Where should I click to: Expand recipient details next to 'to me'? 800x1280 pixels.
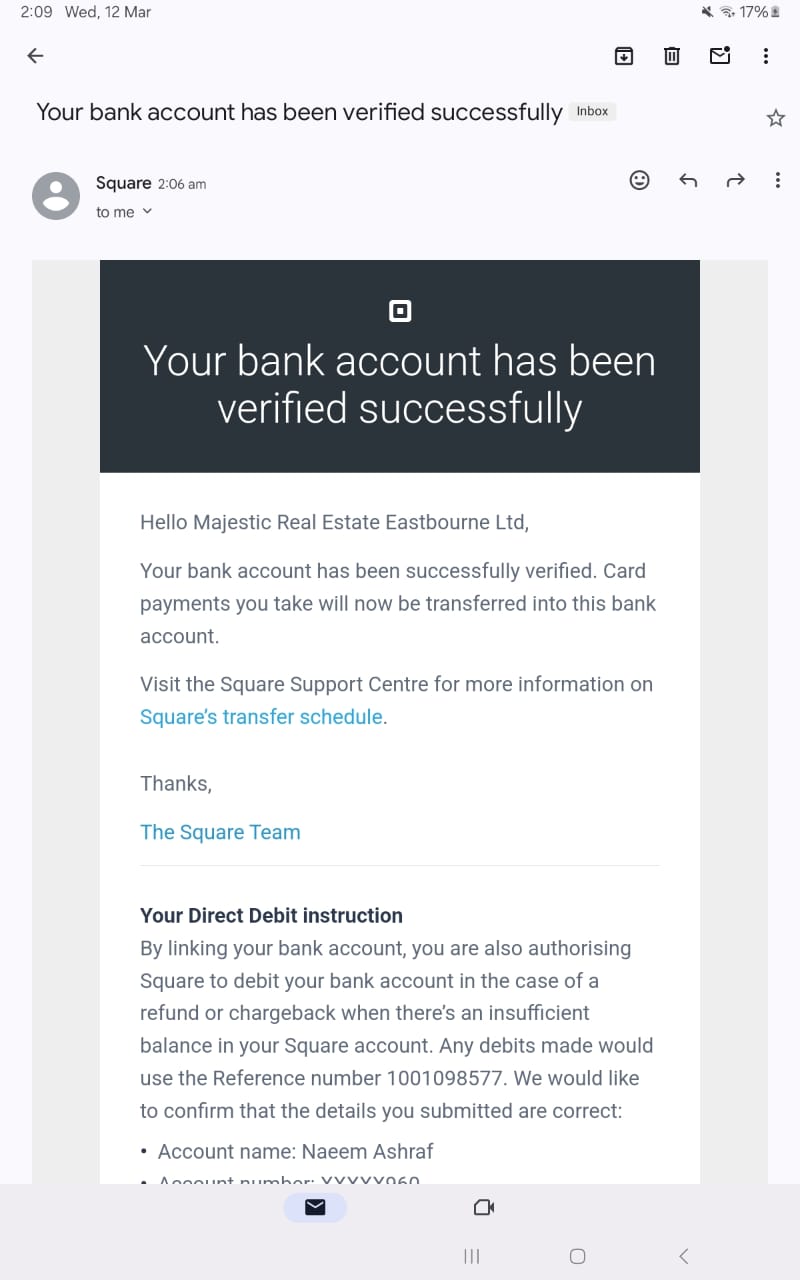(147, 211)
